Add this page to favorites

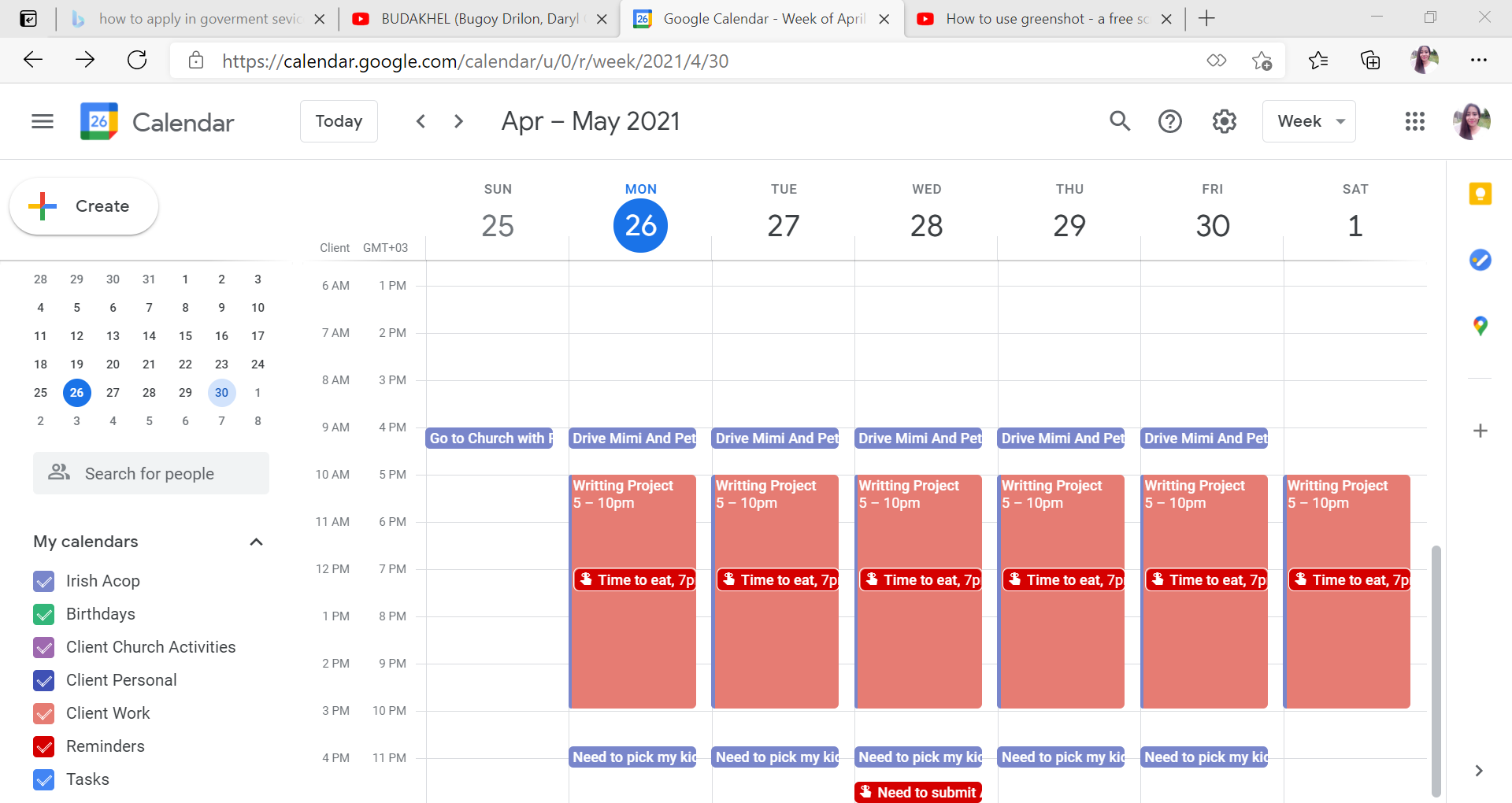point(1262,61)
